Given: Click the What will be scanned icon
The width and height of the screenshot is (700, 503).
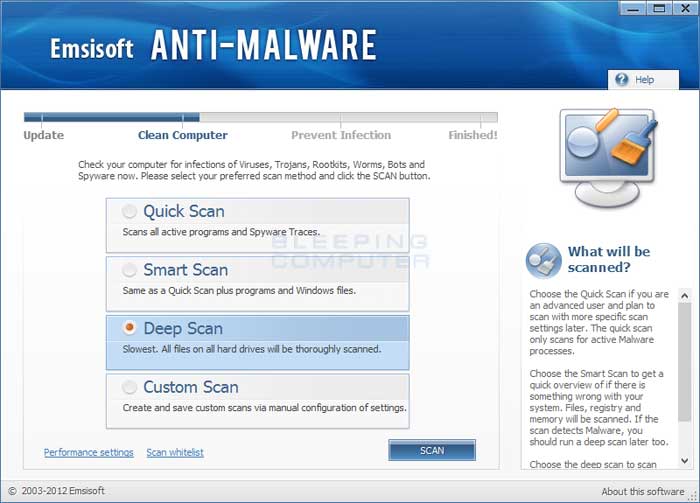Looking at the screenshot, I should [543, 261].
